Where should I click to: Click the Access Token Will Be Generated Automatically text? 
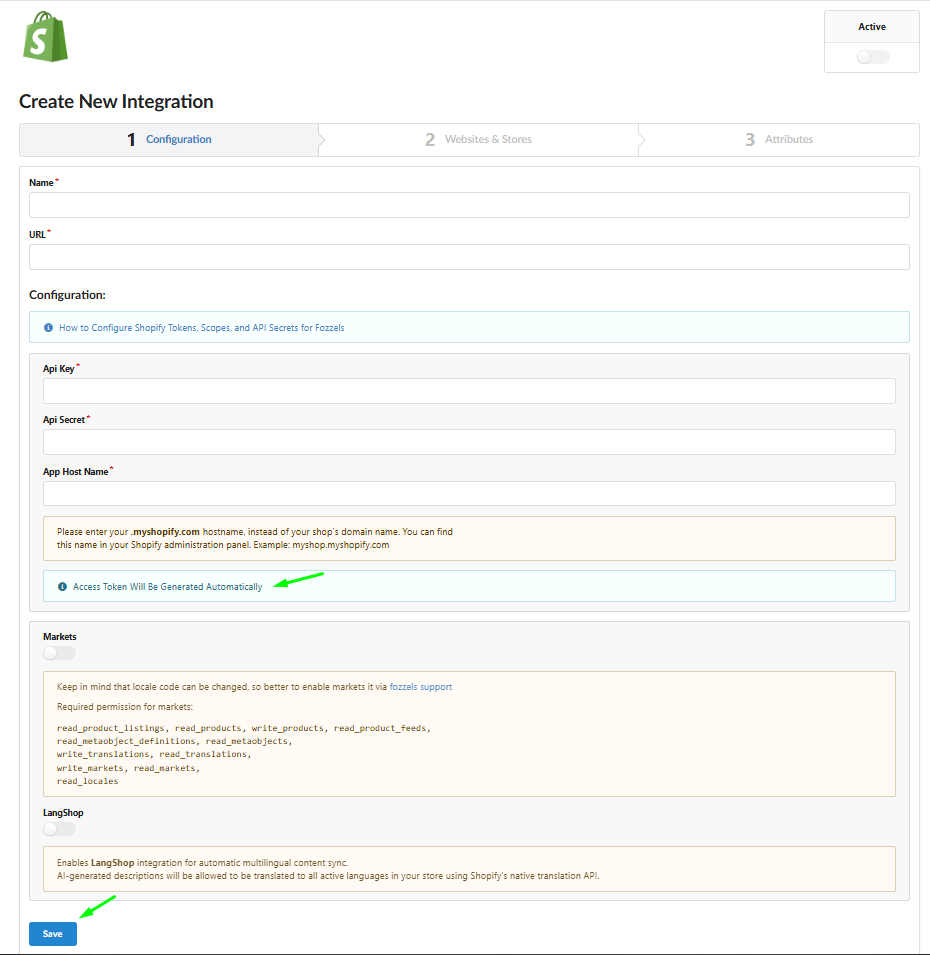point(167,587)
